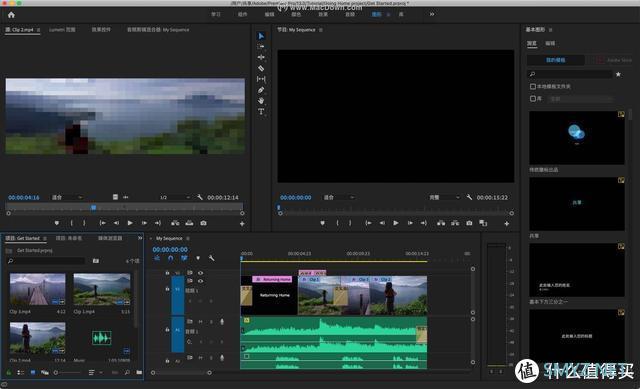
Task: Expand Project panel tab overflow chevron
Action: coord(140,238)
